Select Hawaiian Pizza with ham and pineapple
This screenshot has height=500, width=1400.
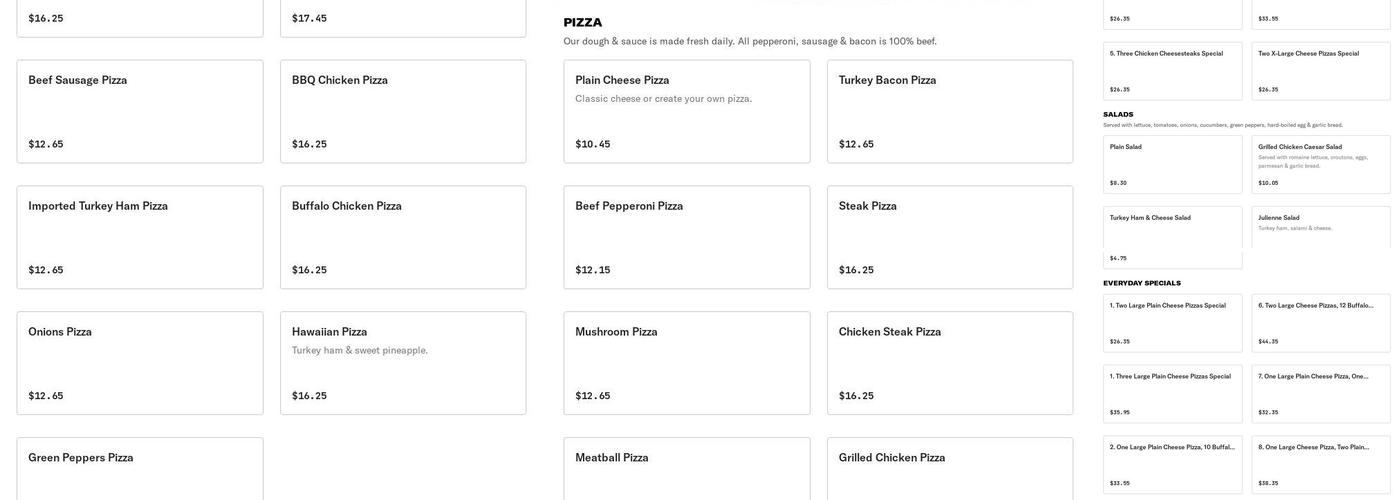(403, 363)
